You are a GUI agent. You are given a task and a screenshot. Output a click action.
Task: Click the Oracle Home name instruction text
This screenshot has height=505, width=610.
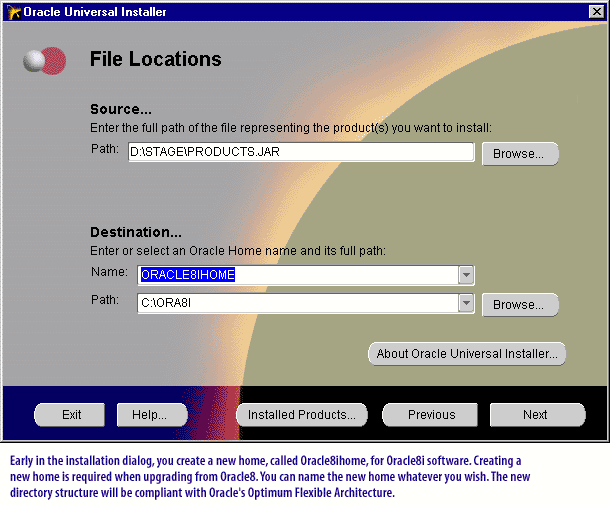pyautogui.click(x=238, y=251)
